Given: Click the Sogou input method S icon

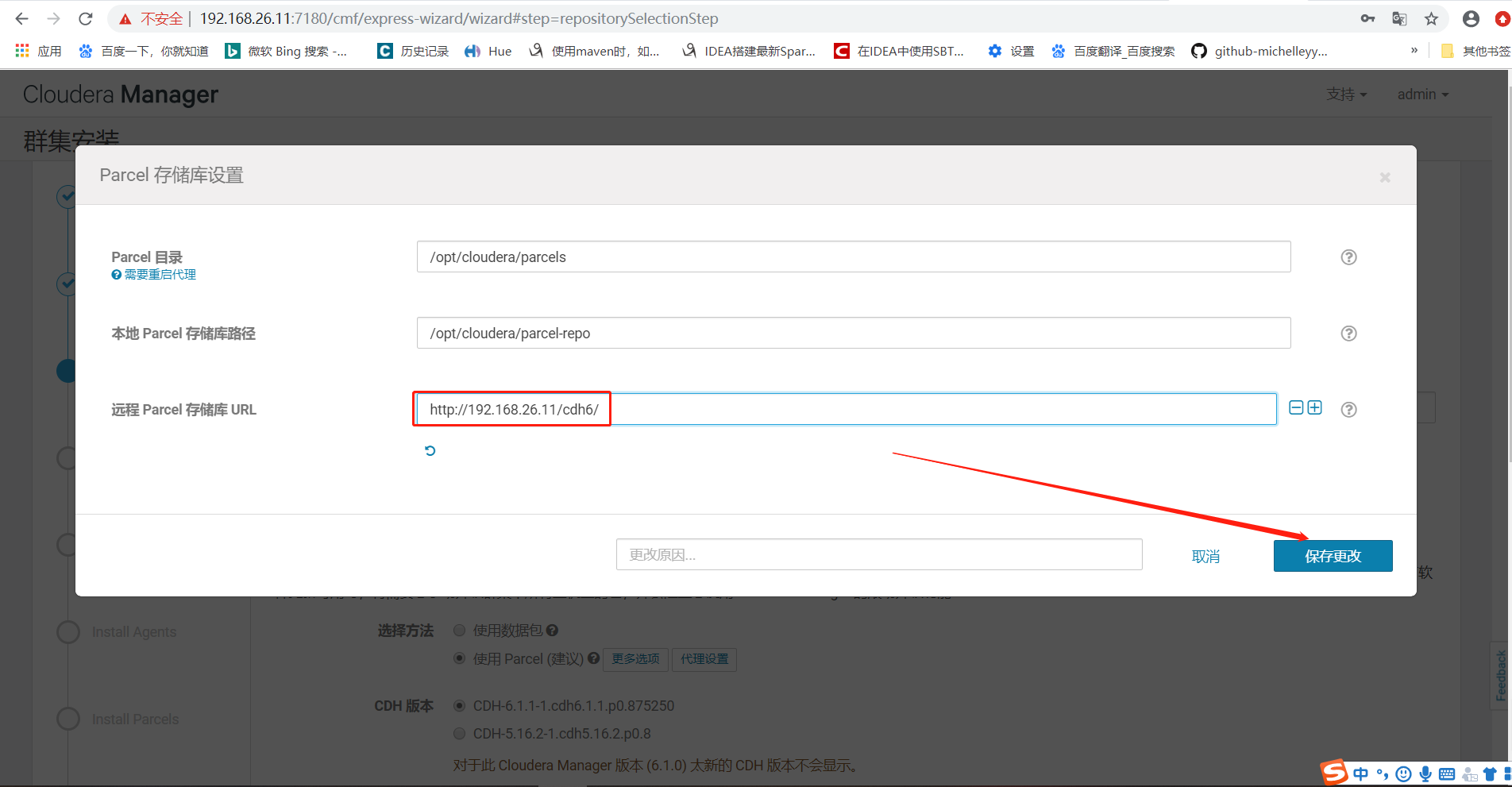Looking at the screenshot, I should click(1334, 772).
